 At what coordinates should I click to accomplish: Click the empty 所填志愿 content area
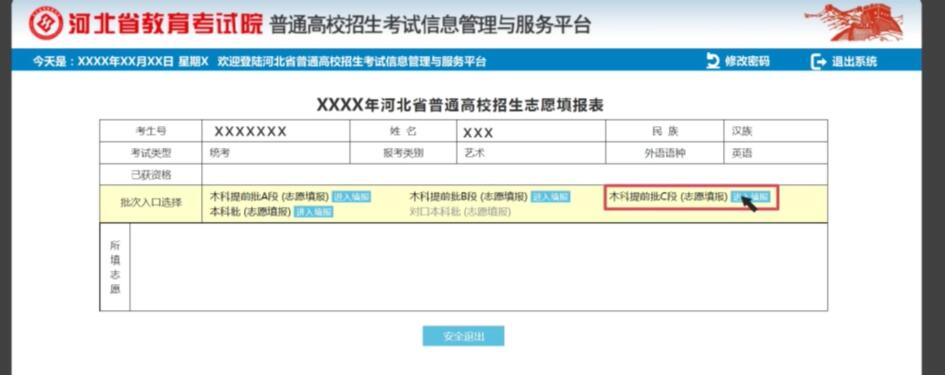point(479,267)
